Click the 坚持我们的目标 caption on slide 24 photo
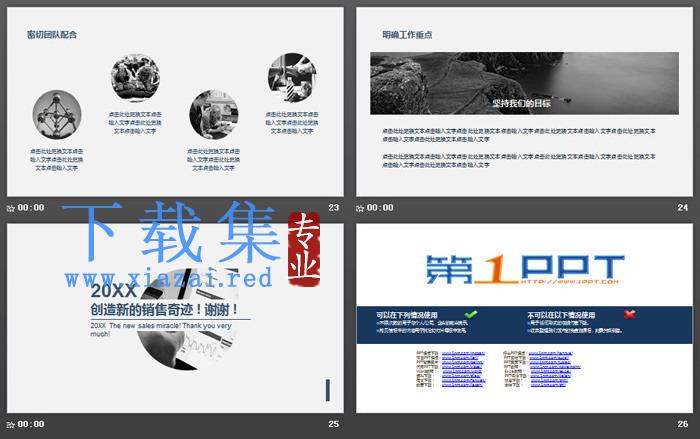The image size is (700, 439). [521, 104]
